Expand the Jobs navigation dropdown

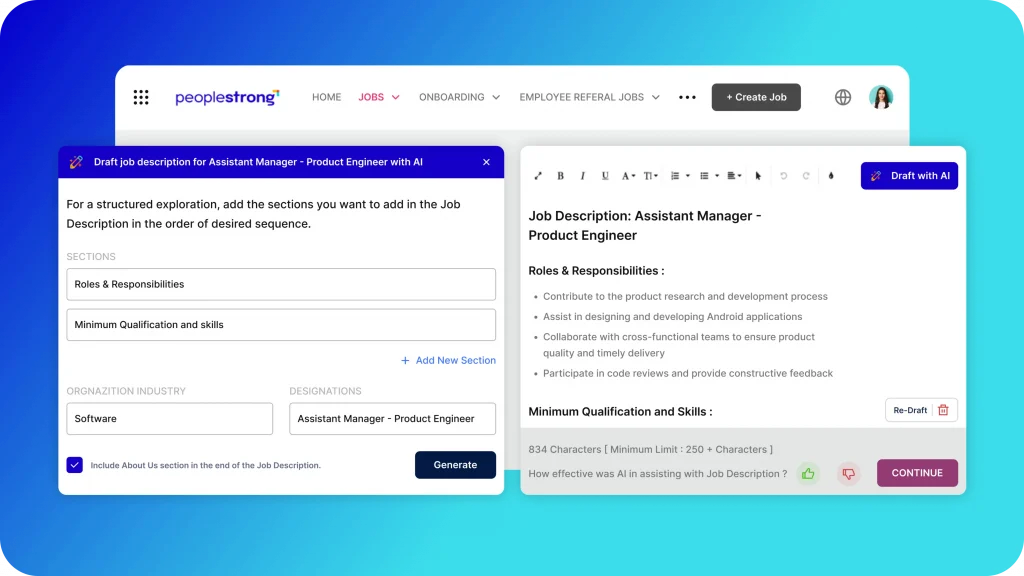(379, 97)
